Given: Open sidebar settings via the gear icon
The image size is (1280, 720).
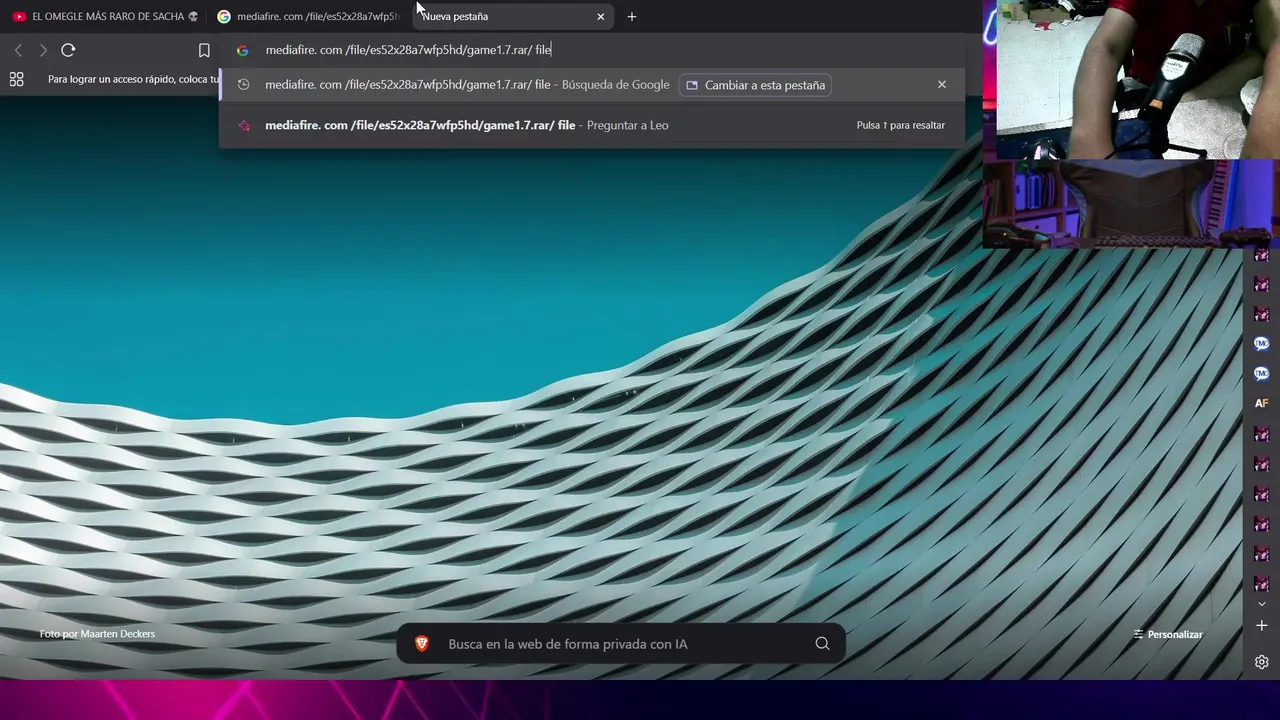Looking at the screenshot, I should (1261, 662).
